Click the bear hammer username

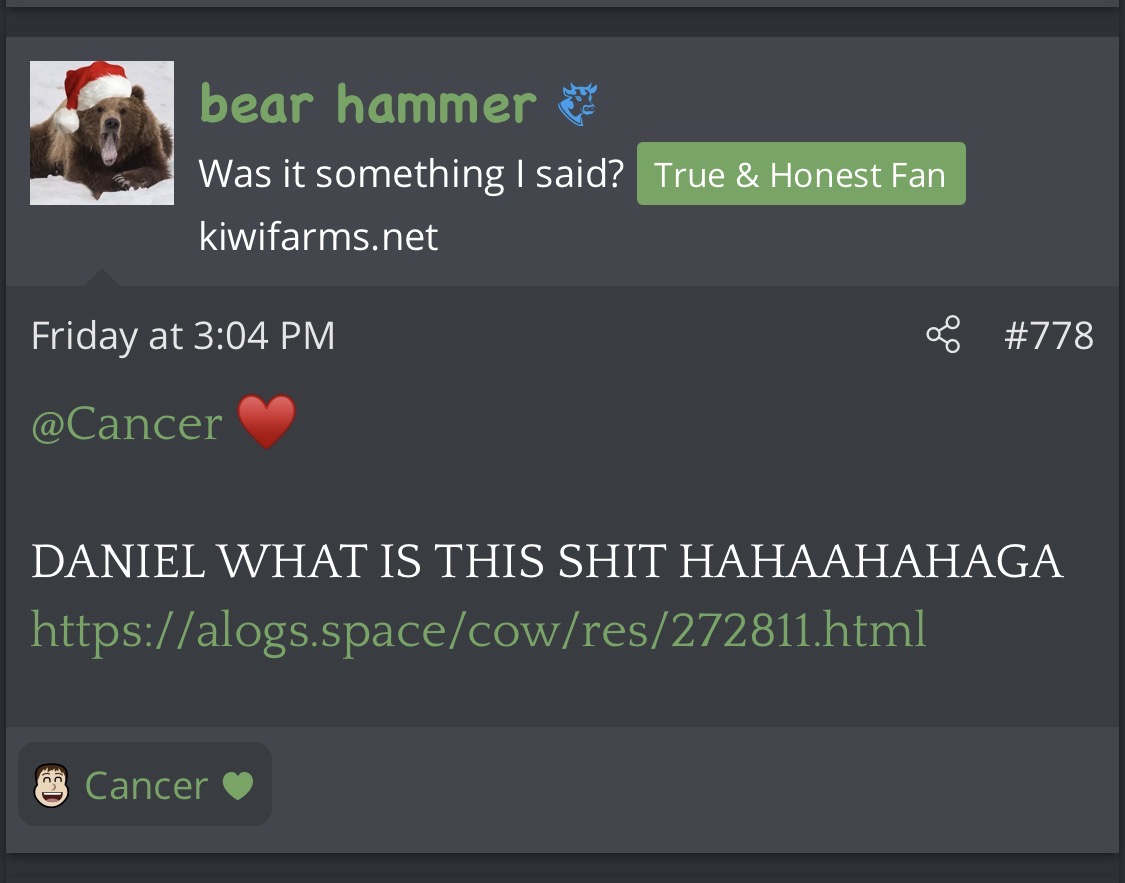(366, 102)
